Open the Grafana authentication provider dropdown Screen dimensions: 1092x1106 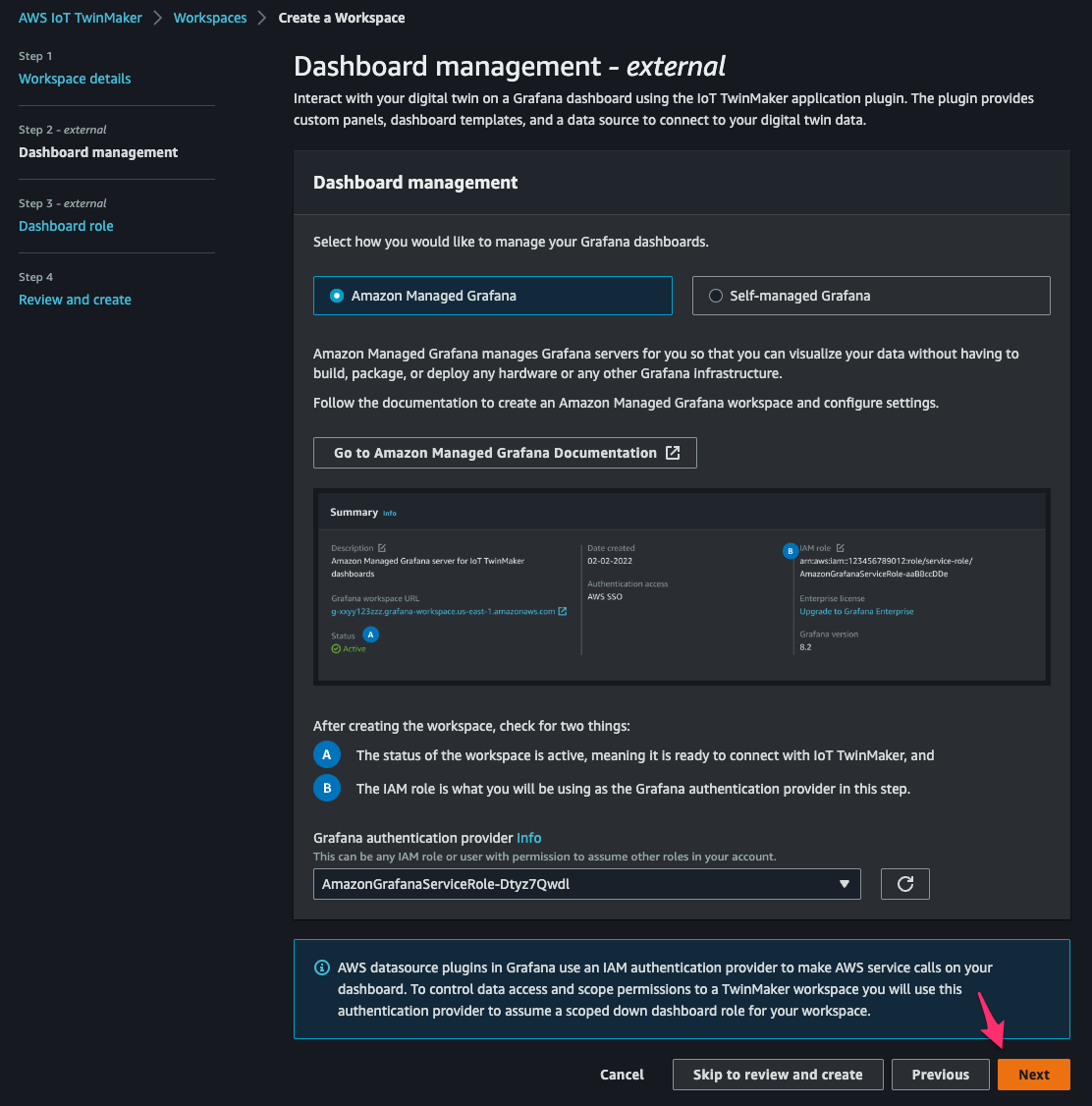click(586, 884)
